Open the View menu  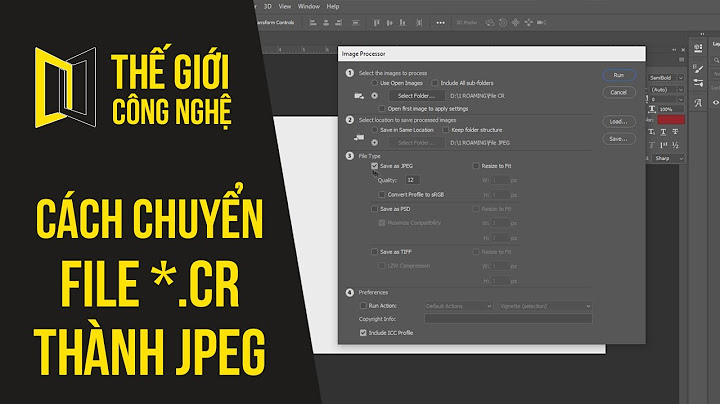[285, 6]
